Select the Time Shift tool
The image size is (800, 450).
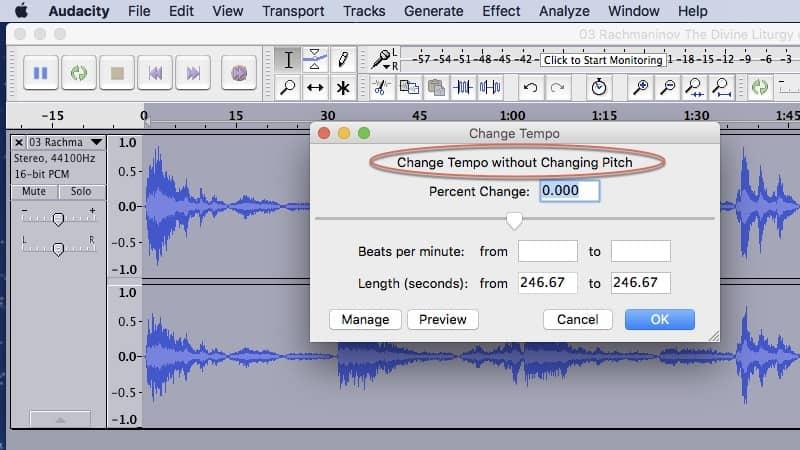tap(315, 87)
